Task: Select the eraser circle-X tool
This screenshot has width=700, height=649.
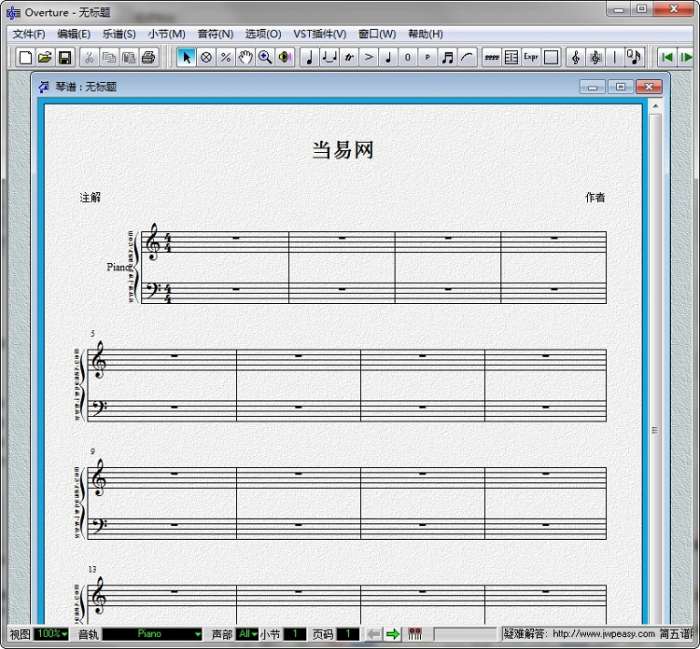Action: pos(206,58)
